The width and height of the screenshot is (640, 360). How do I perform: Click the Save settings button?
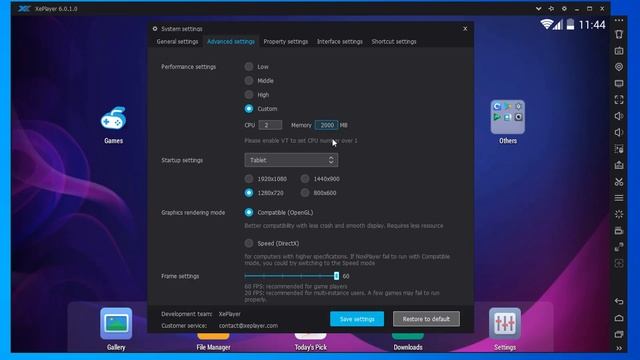click(x=357, y=319)
